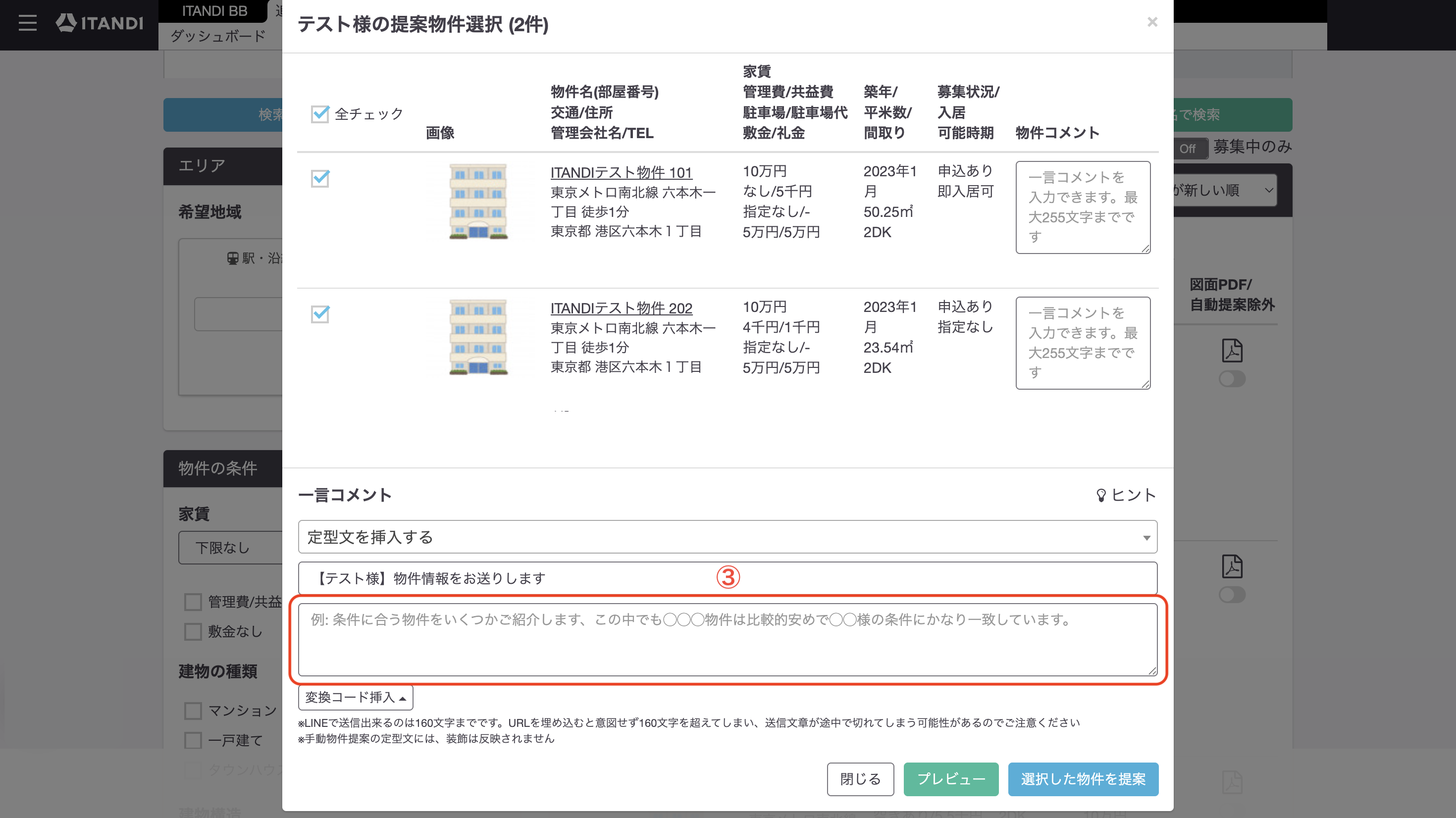Click the 物件コメント column header
This screenshot has height=818, width=1456.
[1057, 133]
